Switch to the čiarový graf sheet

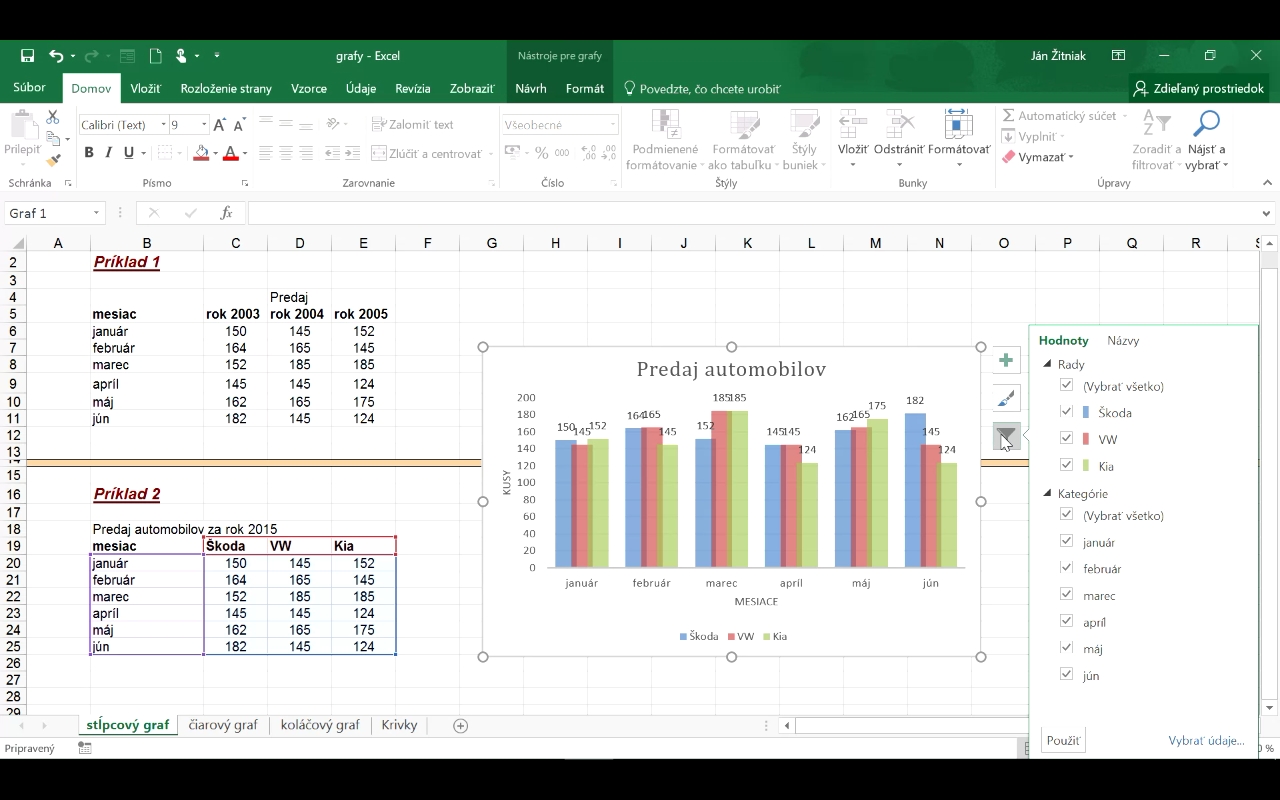pyautogui.click(x=223, y=725)
